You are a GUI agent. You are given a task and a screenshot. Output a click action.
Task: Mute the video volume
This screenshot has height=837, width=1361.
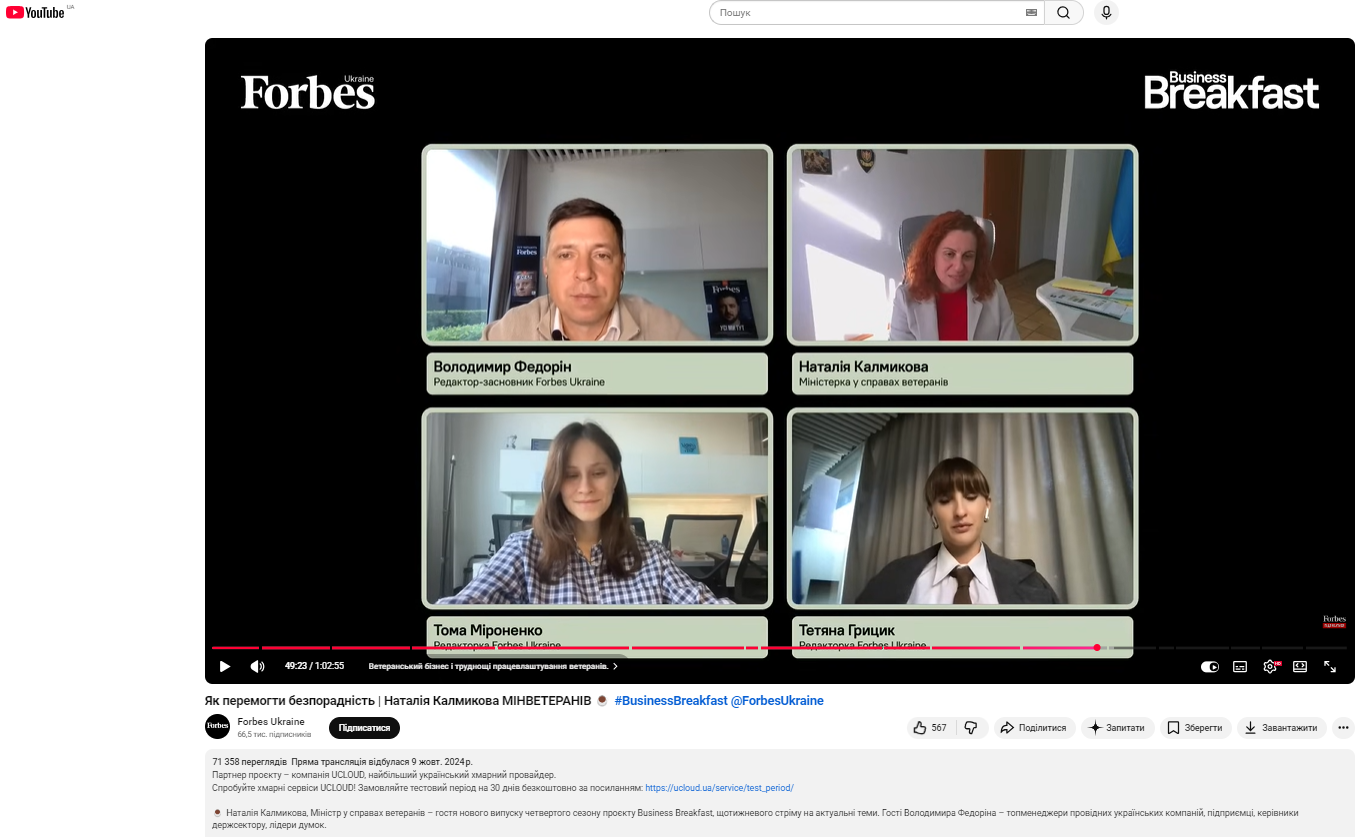click(x=257, y=666)
